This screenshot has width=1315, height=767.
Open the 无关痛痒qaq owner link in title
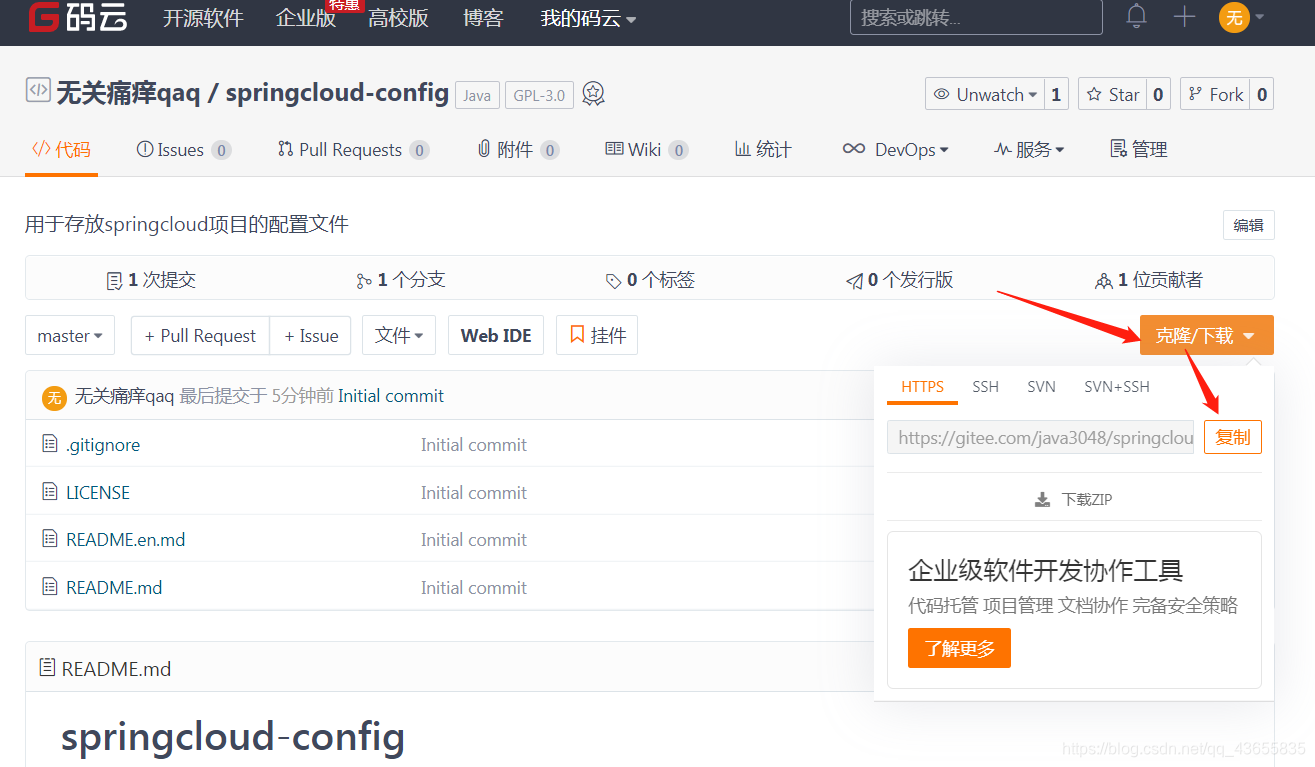128,93
